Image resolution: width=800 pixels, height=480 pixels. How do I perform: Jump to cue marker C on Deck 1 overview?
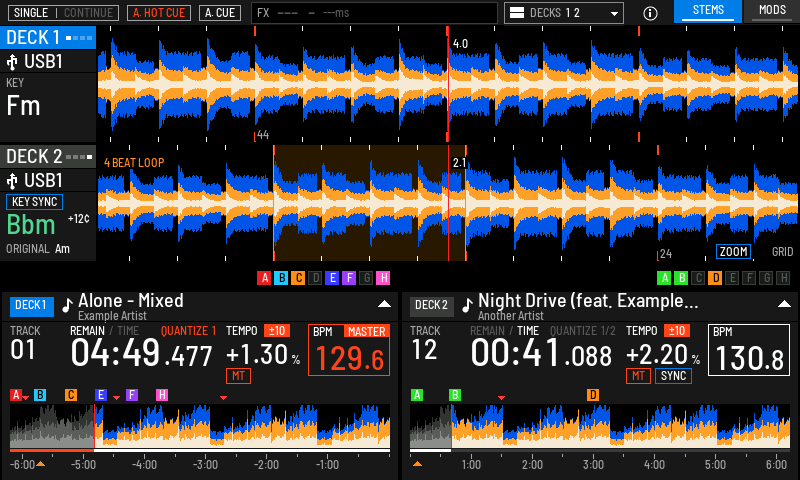pos(71,395)
